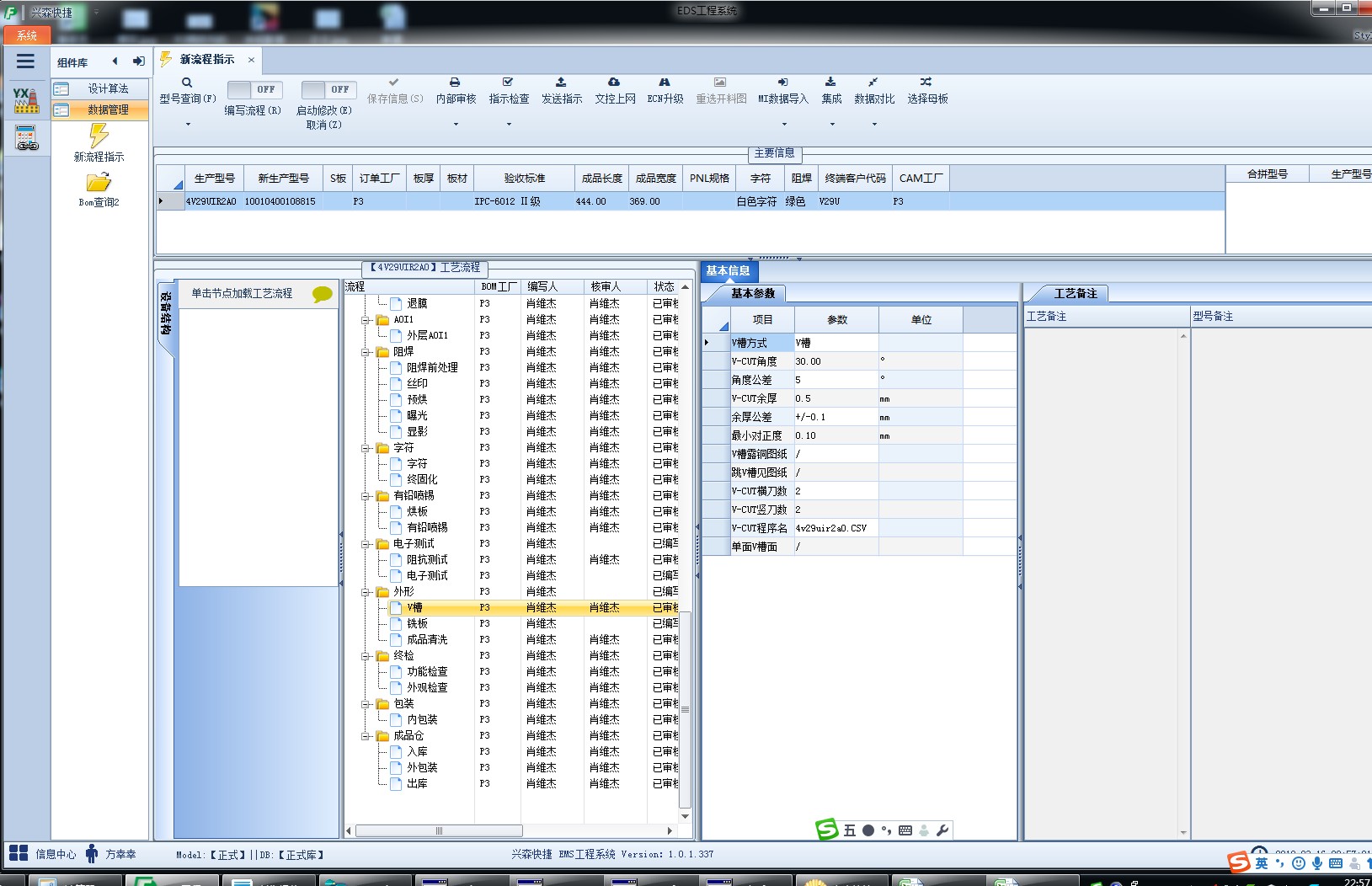Click the 指示检查 toolbar icon
This screenshot has height=886, width=1372.
coord(508,83)
